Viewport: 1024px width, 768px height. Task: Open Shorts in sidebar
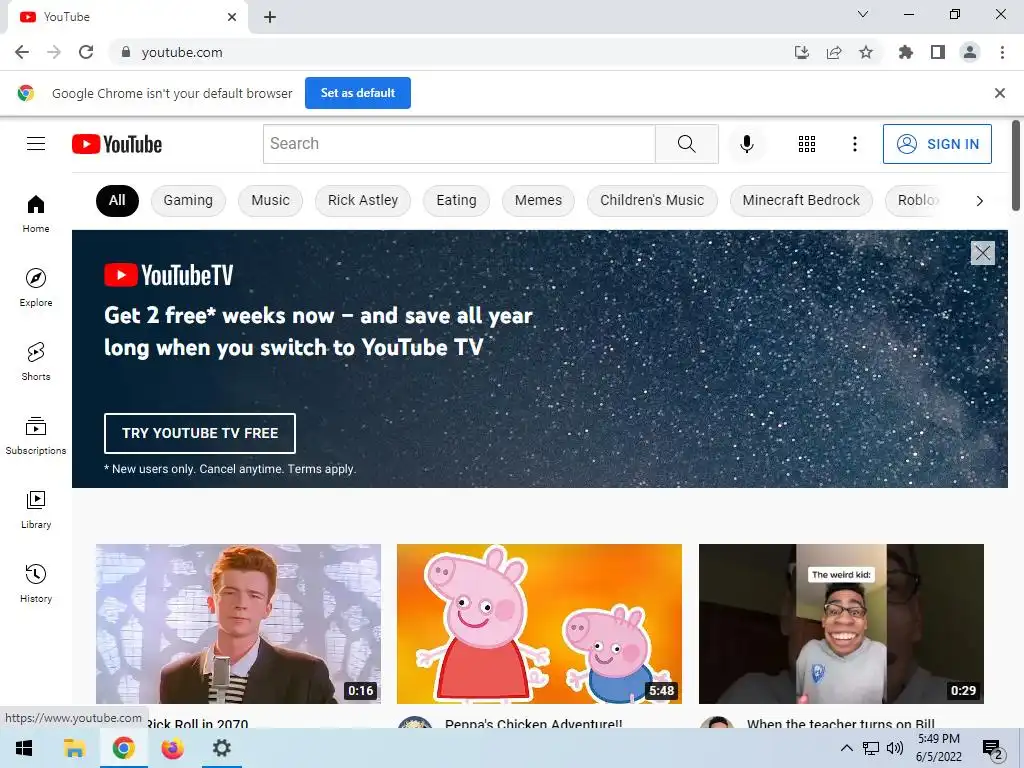[36, 361]
